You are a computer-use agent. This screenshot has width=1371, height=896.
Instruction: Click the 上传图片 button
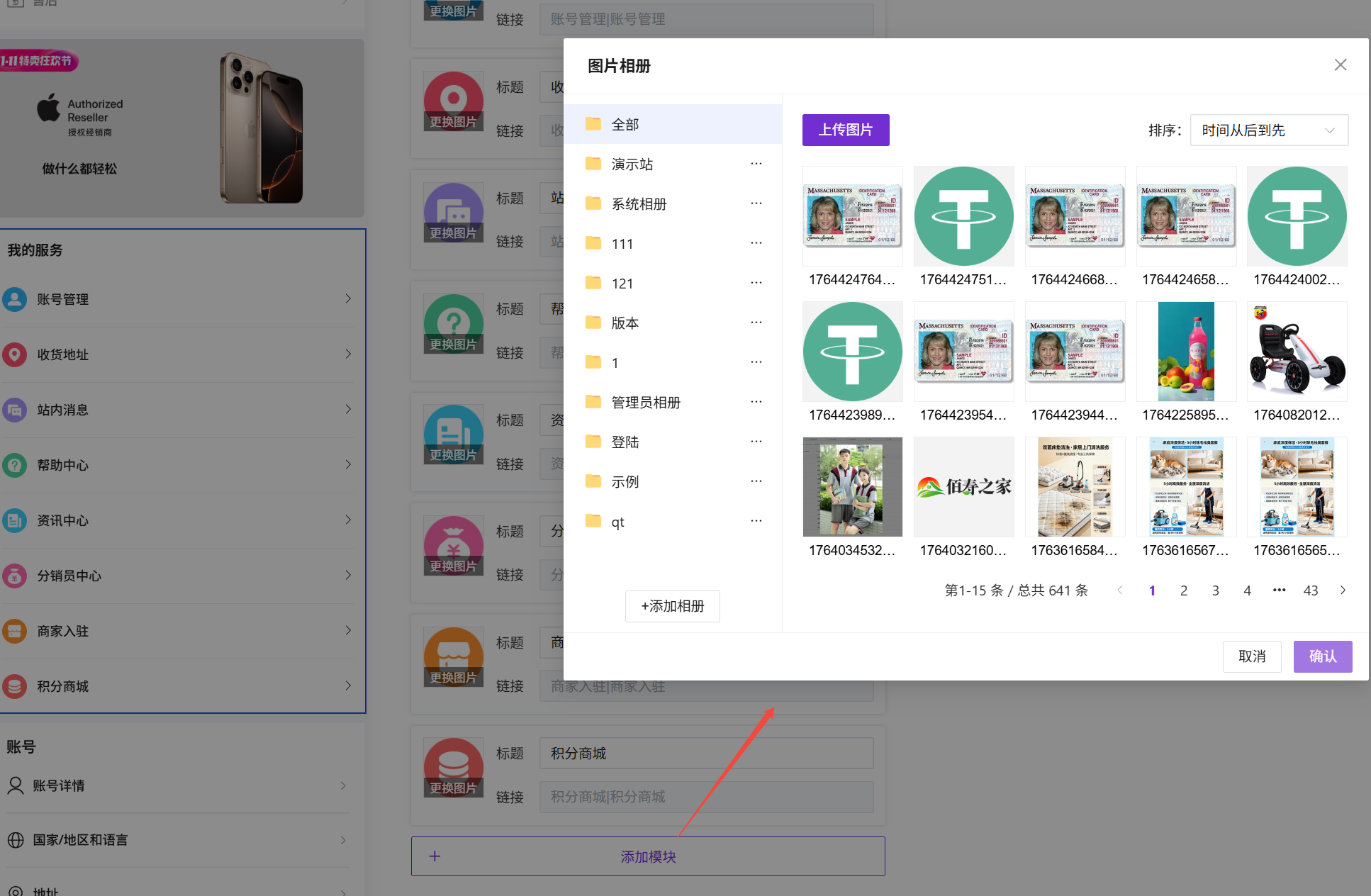[845, 130]
